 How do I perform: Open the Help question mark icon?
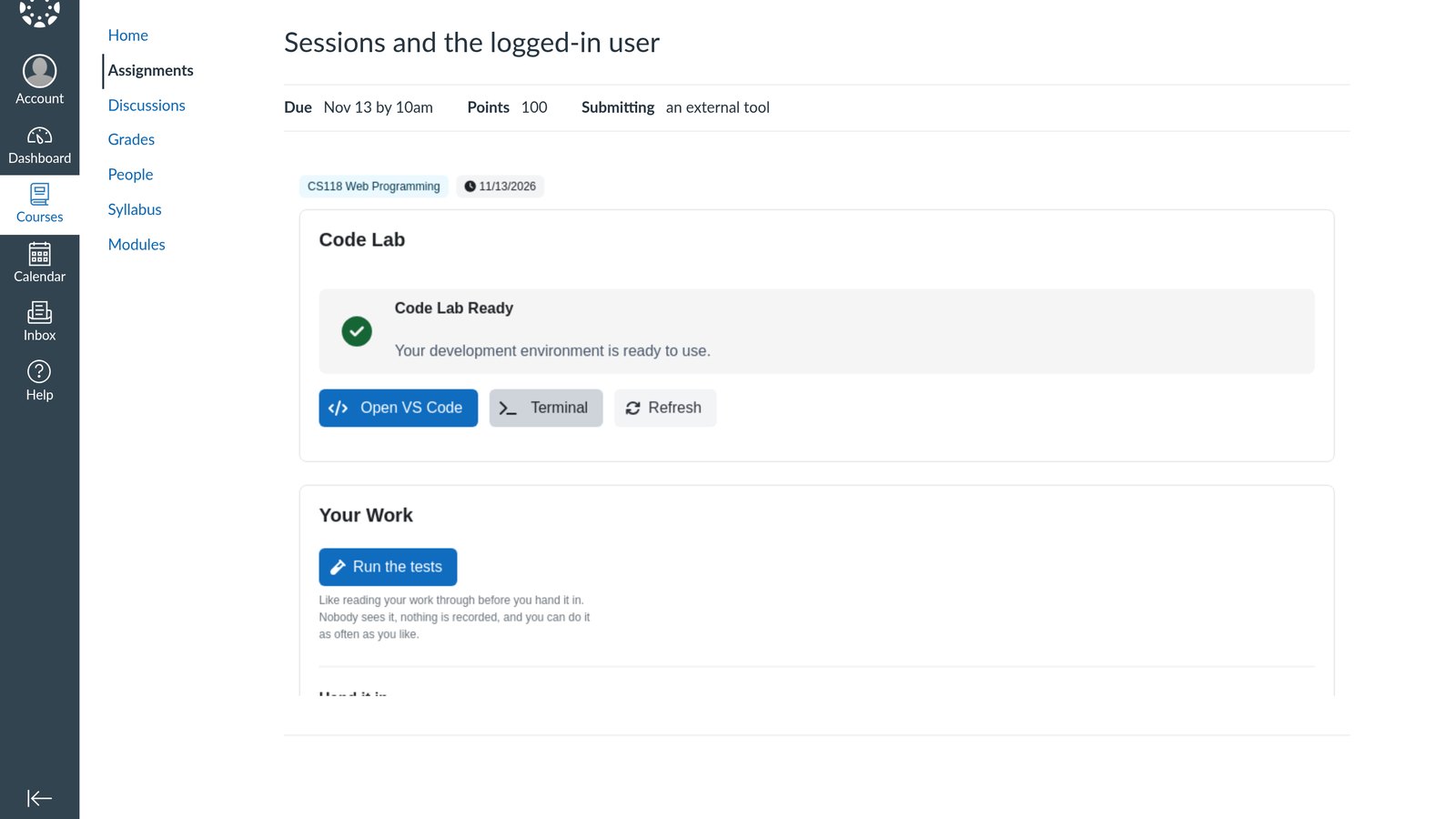(x=39, y=371)
